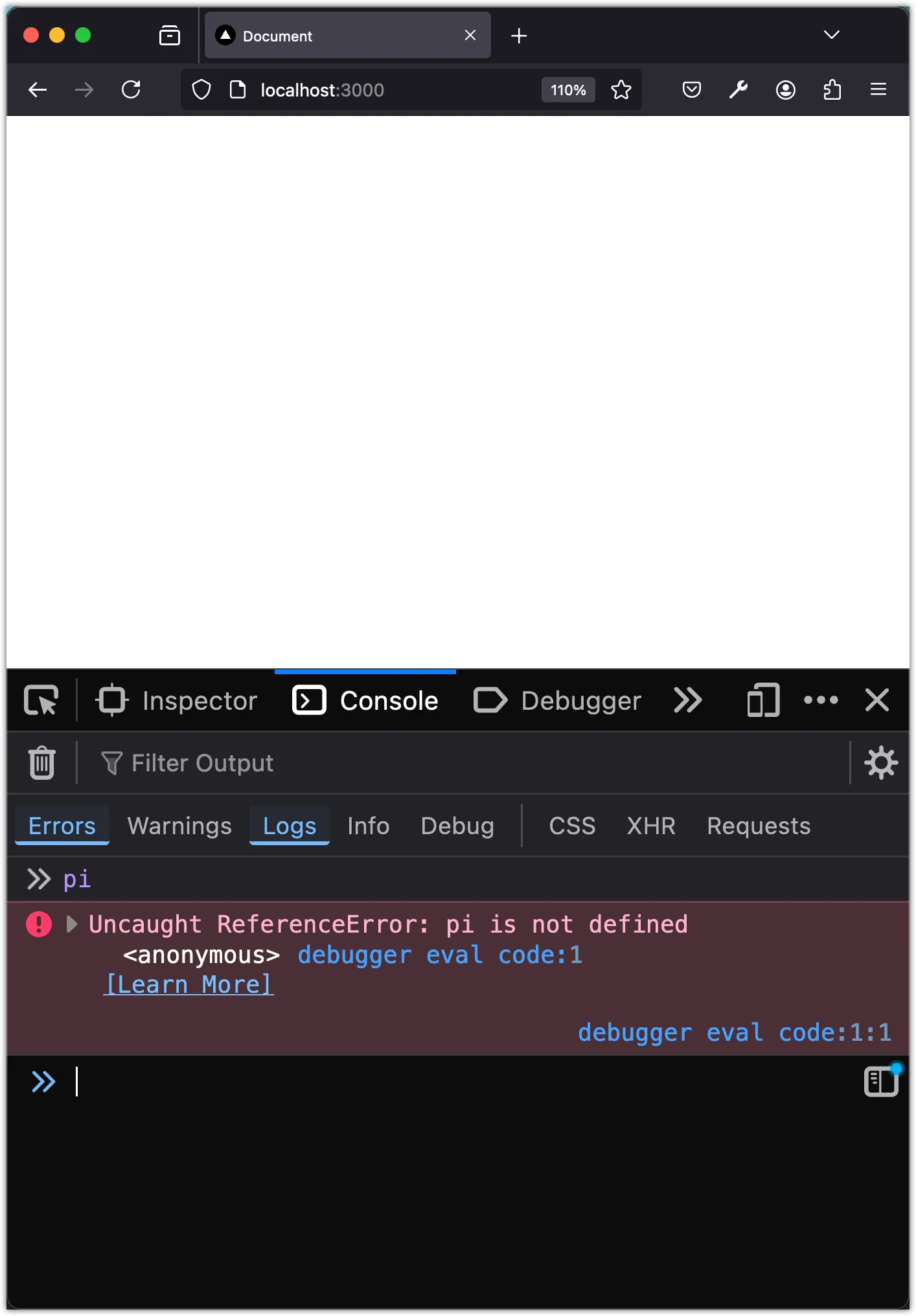Image resolution: width=916 pixels, height=1316 pixels.
Task: Toggle the Warnings filter
Action: 179,826
